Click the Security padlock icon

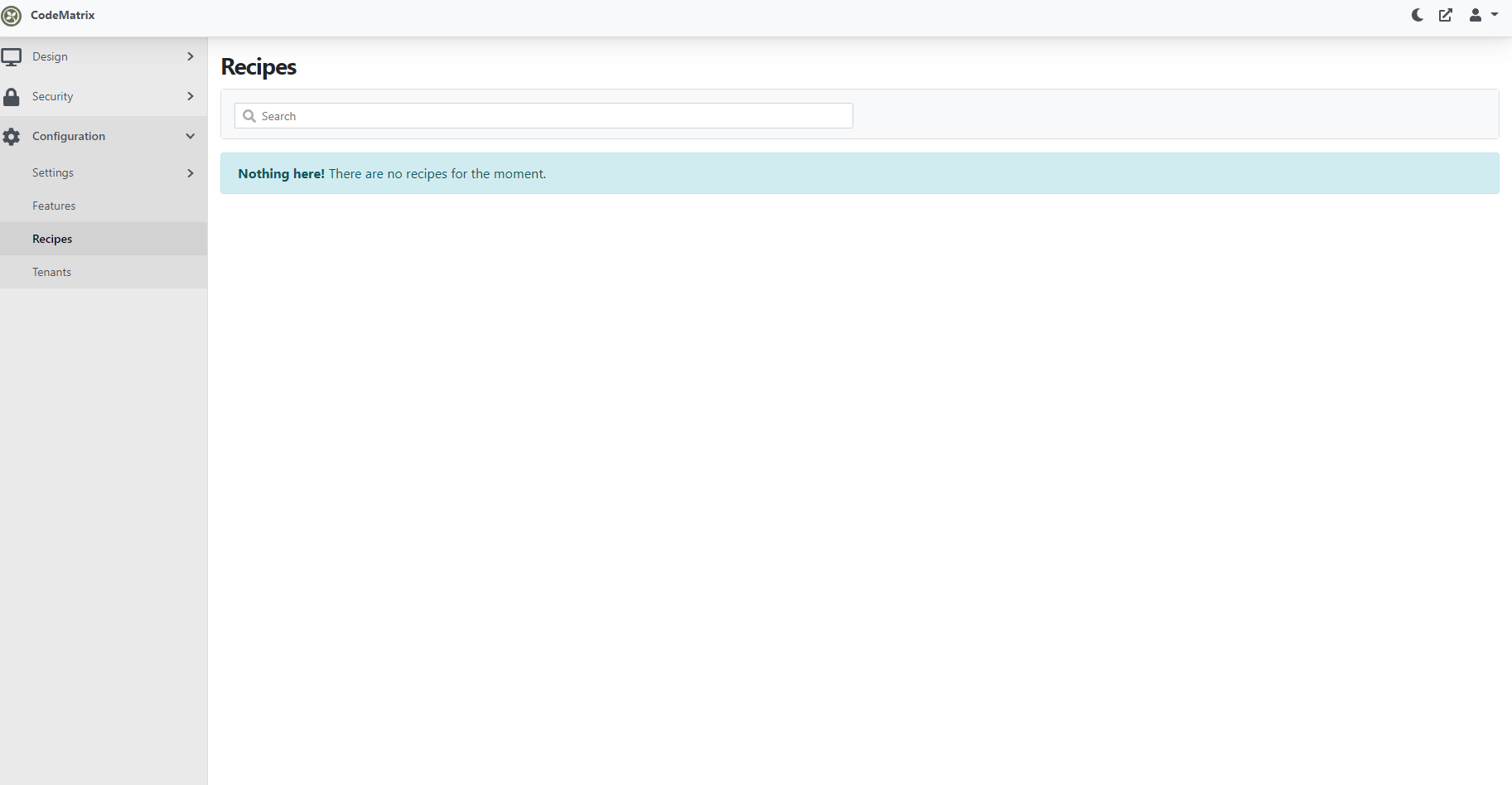point(12,96)
